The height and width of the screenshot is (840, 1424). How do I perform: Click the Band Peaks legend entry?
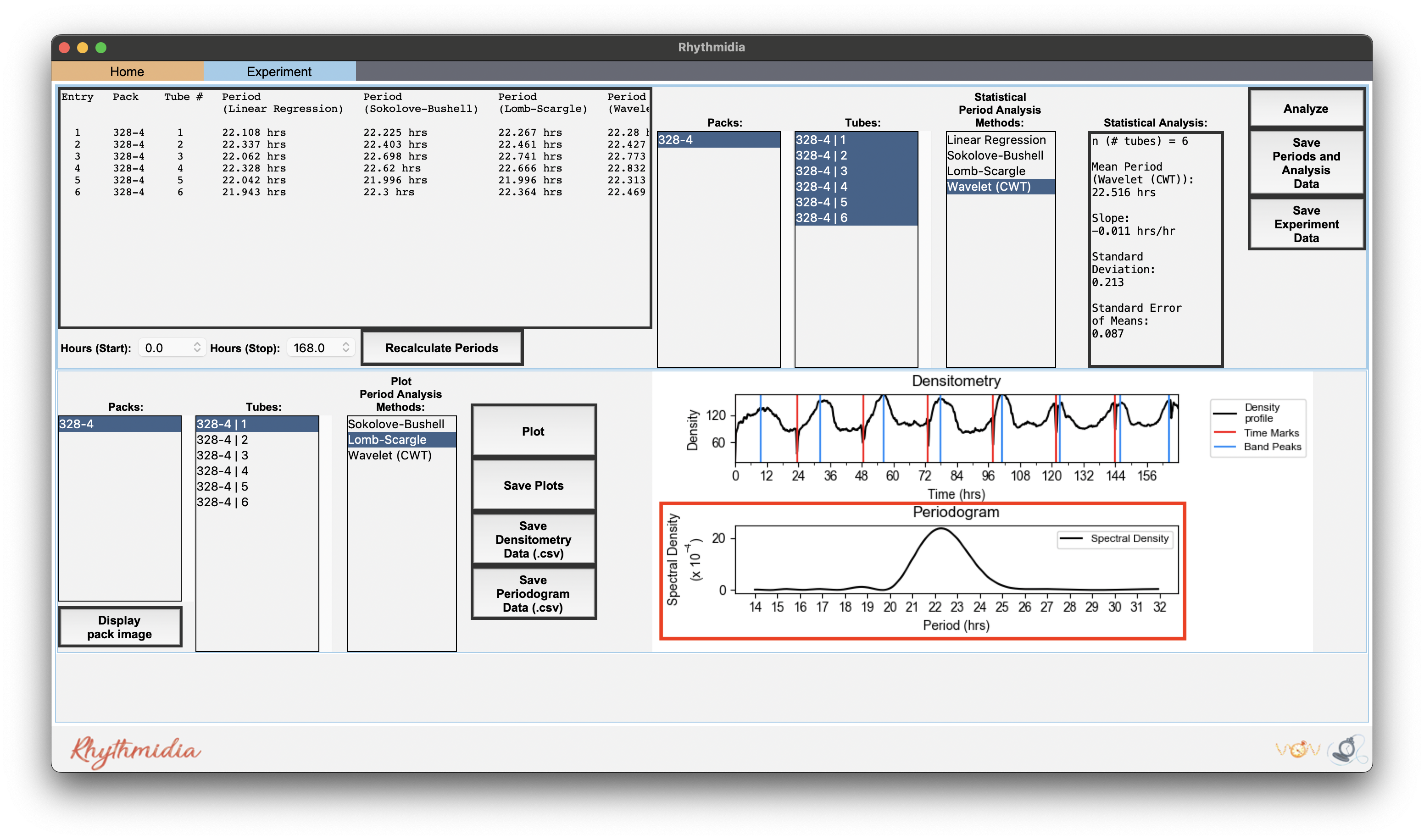(1257, 446)
